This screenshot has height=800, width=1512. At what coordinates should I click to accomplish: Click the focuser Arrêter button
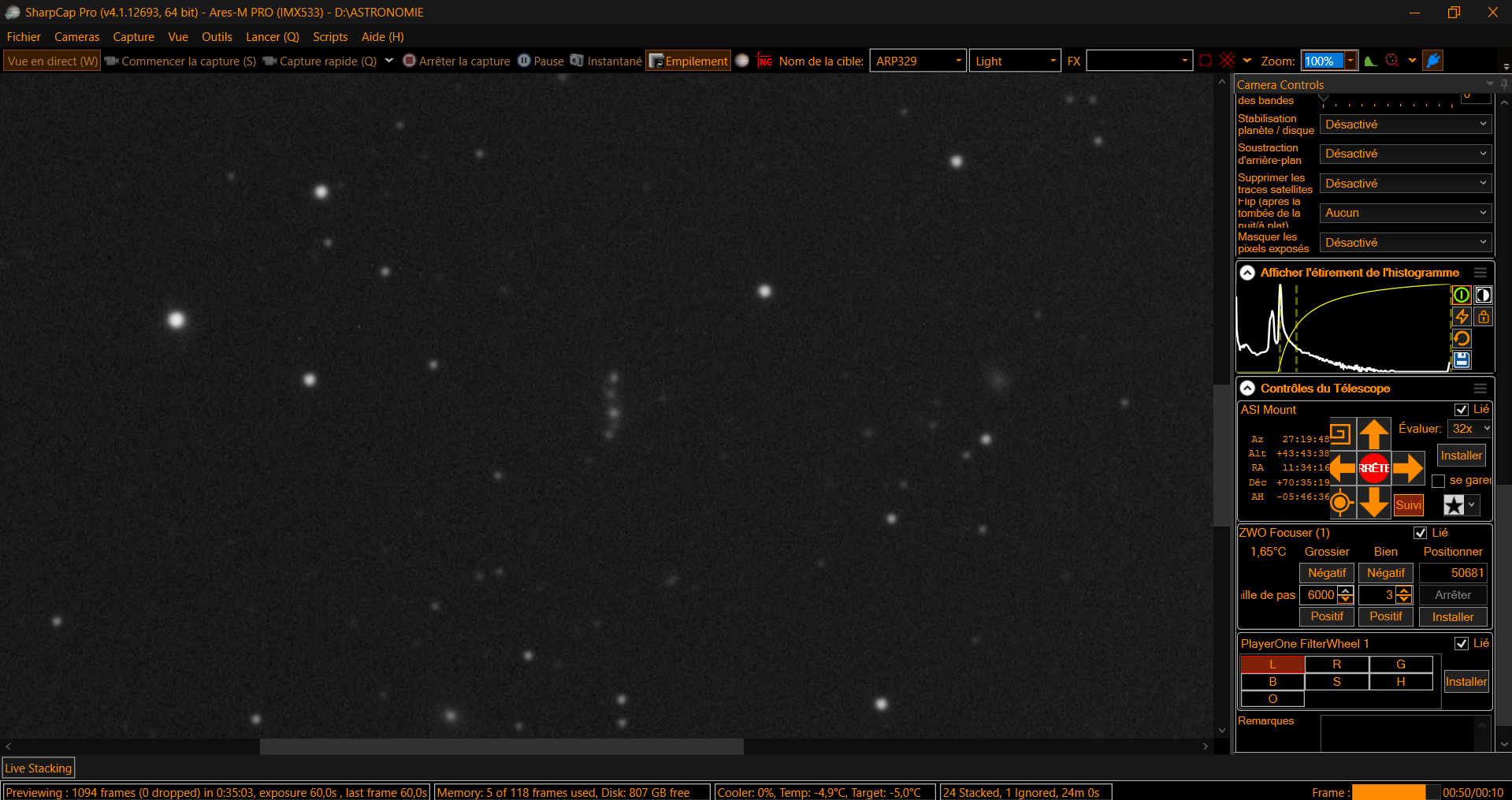tap(1453, 595)
